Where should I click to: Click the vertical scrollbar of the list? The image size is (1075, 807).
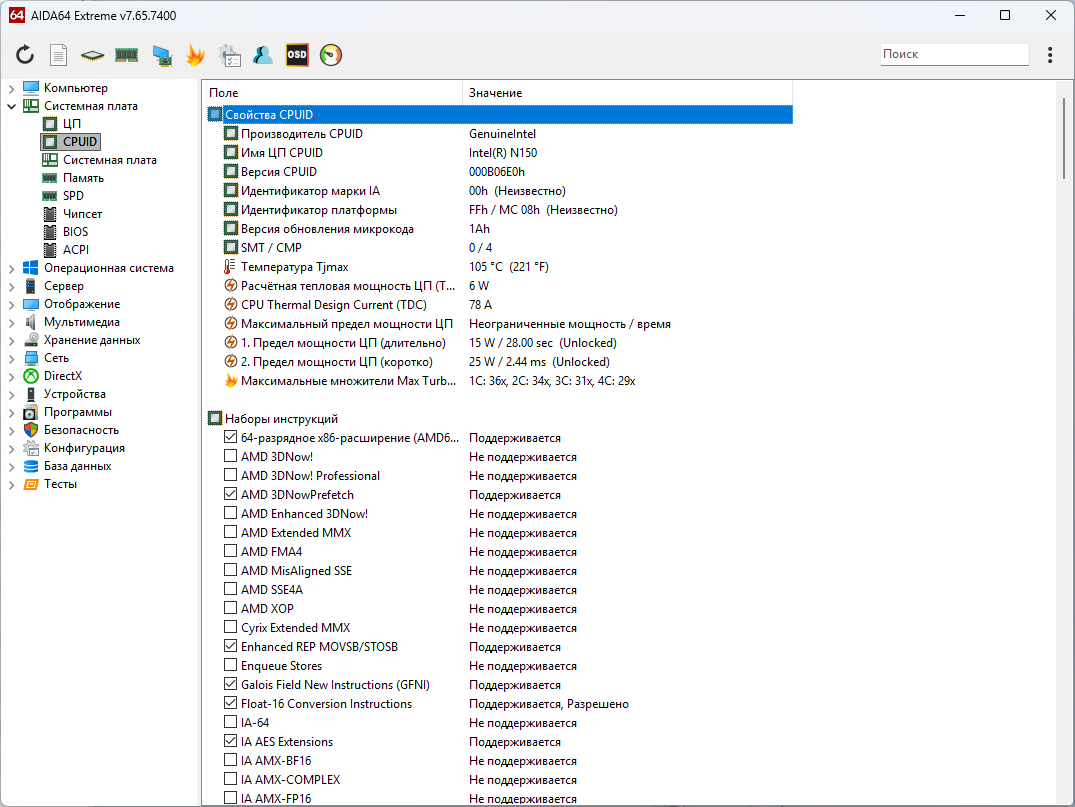(1065, 450)
